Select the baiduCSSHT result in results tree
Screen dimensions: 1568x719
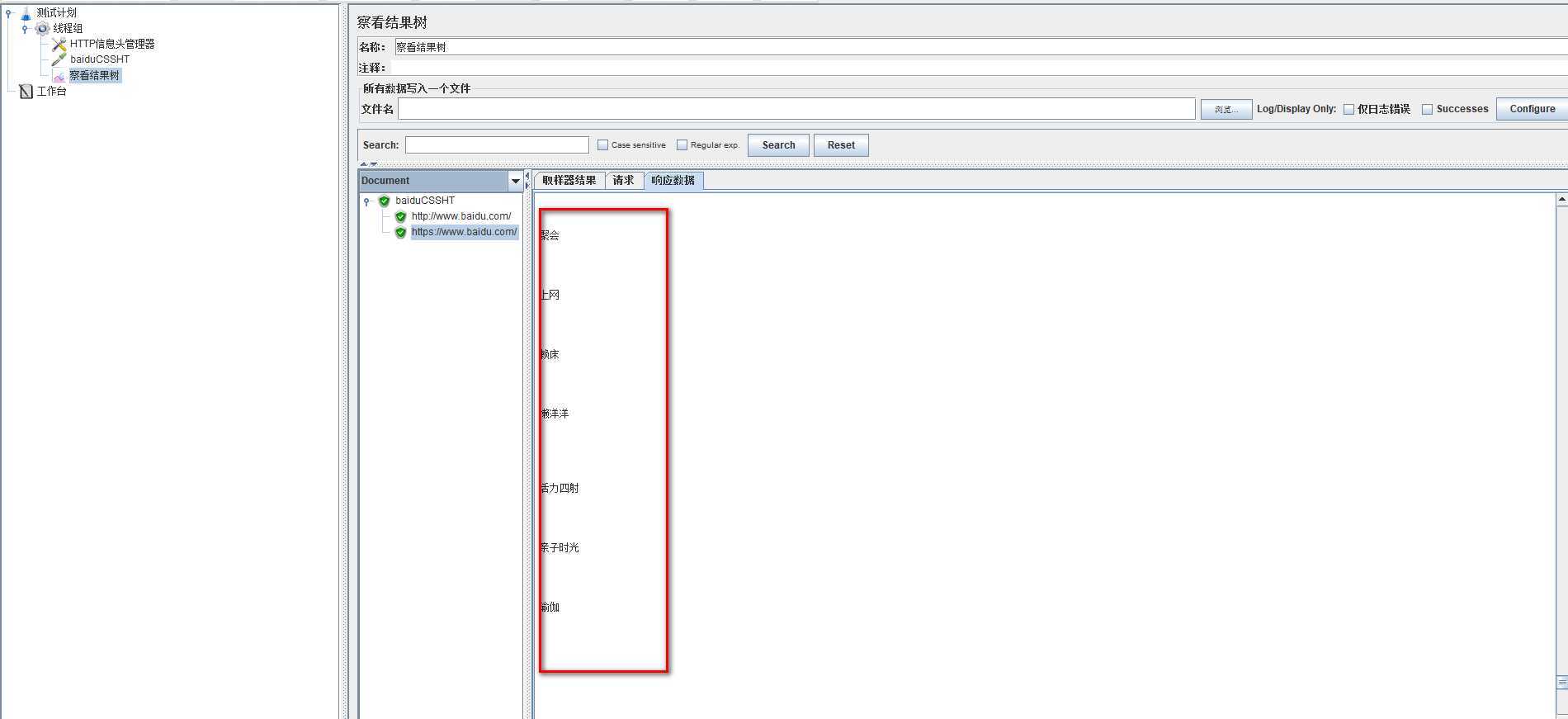click(x=425, y=201)
